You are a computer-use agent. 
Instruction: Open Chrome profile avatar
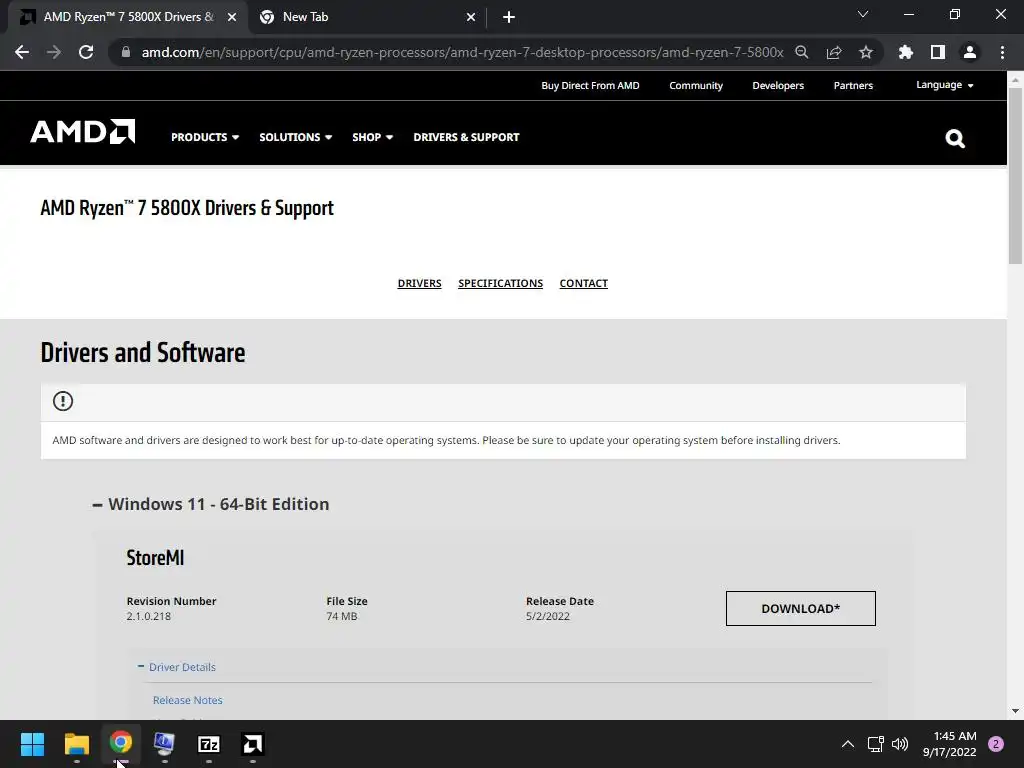coord(970,52)
